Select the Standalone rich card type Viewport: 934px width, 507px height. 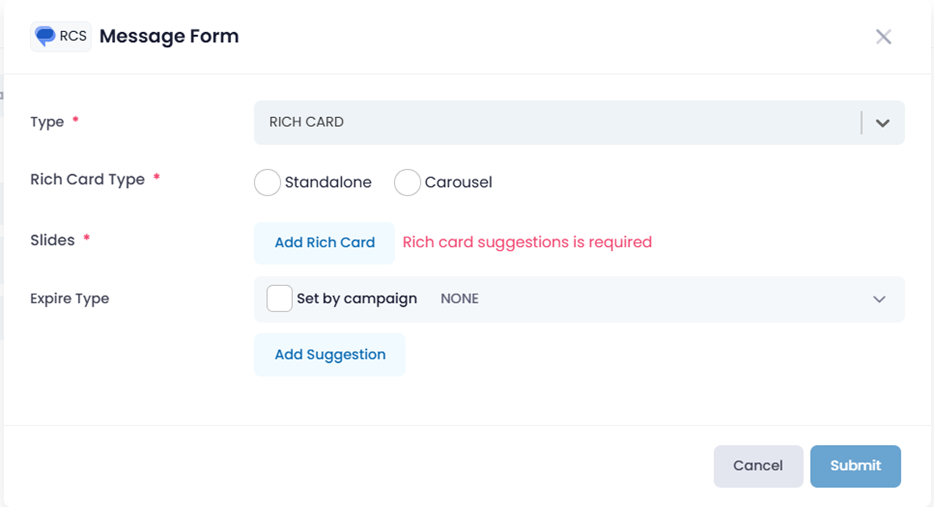coord(267,183)
